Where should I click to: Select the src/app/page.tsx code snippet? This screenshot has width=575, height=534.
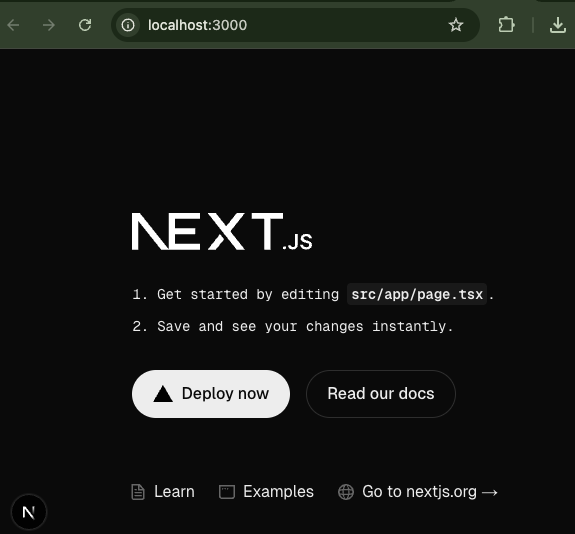417,294
